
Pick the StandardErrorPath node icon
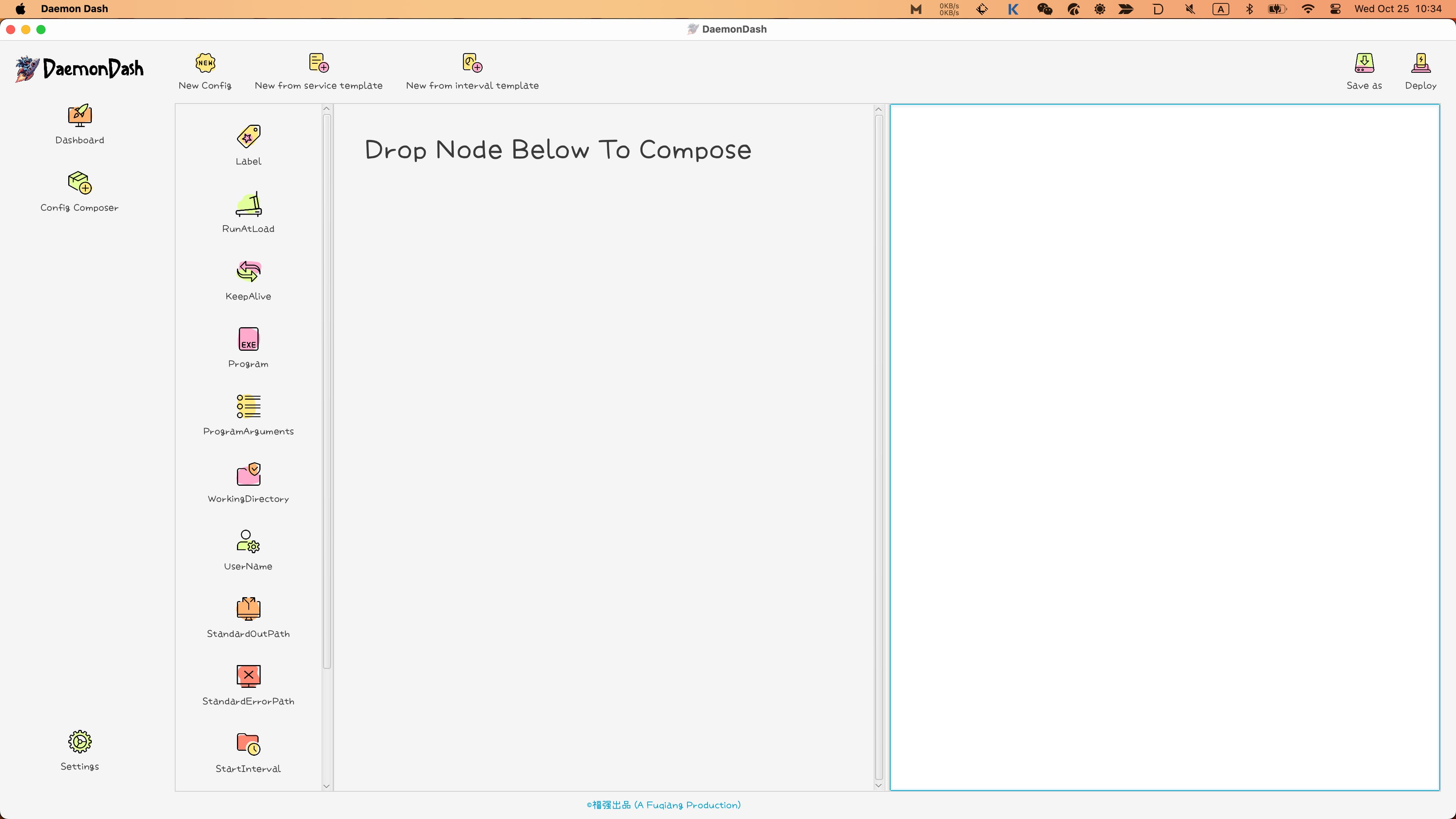248,676
